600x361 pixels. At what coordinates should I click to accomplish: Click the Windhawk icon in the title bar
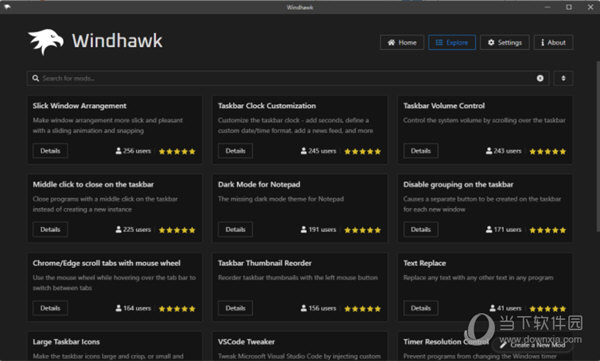(x=7, y=7)
